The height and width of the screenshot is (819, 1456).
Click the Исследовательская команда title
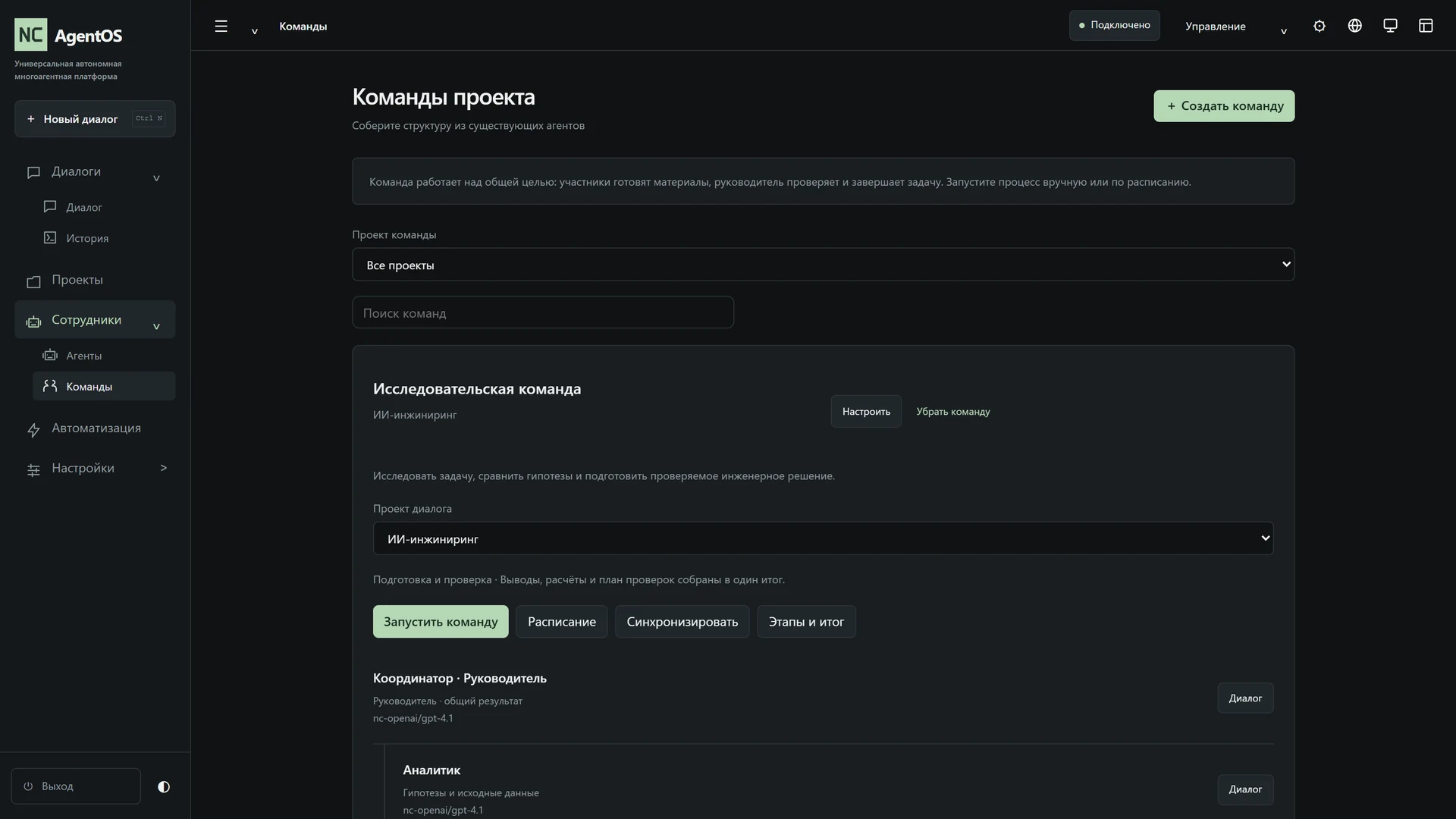coord(477,389)
